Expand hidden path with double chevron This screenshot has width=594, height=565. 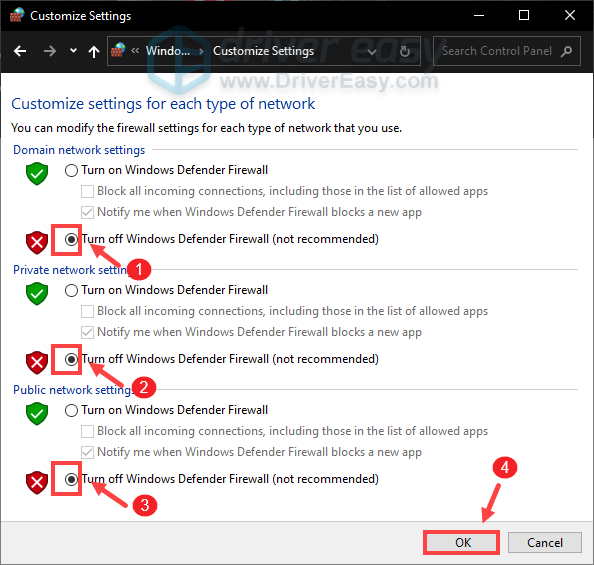[135, 50]
